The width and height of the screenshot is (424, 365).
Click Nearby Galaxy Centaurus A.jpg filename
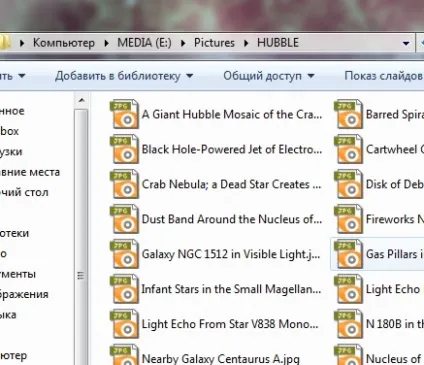pyautogui.click(x=221, y=359)
